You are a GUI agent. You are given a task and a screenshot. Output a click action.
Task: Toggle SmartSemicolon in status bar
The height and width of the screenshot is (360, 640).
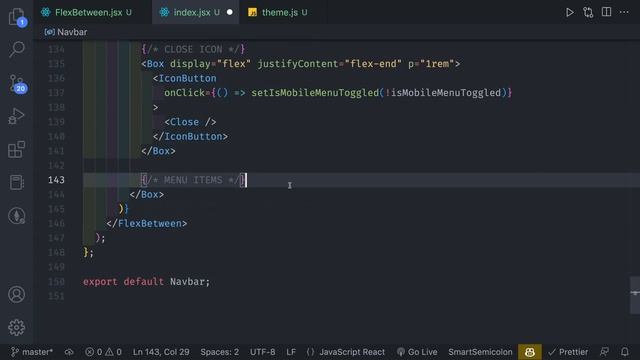480,352
